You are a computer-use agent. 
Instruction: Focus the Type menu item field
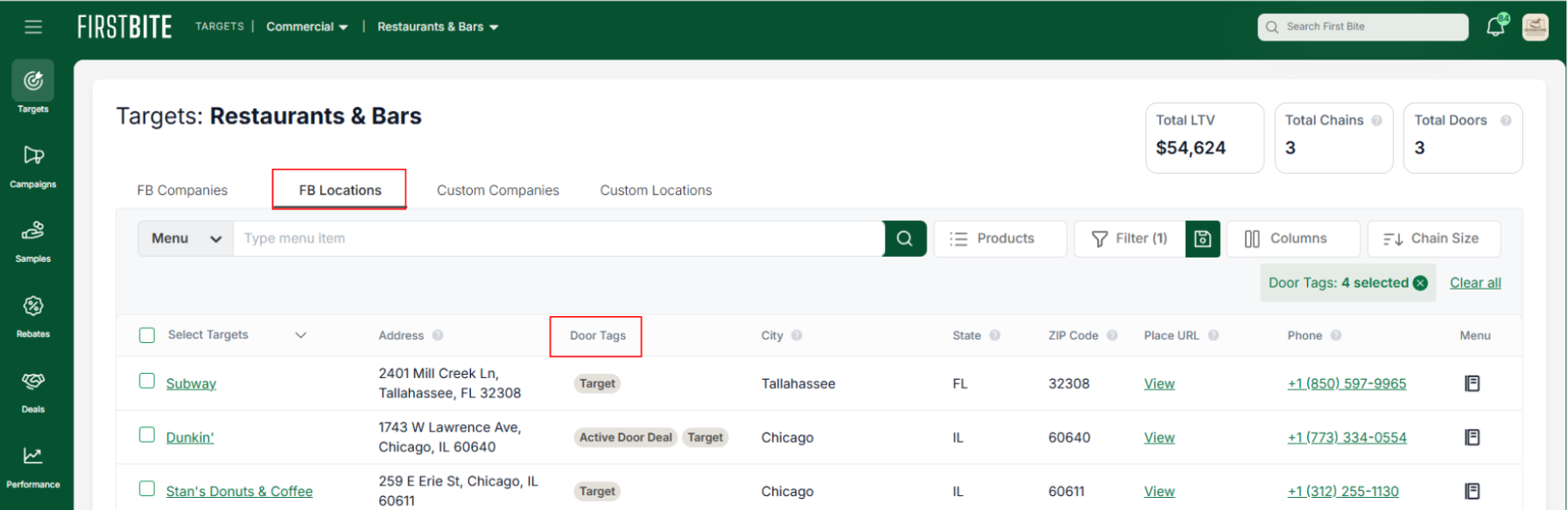click(558, 239)
